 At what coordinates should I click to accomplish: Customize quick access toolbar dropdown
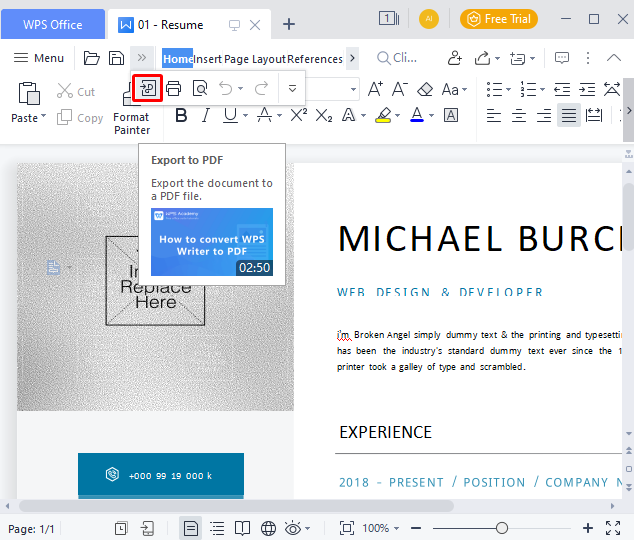coord(292,88)
